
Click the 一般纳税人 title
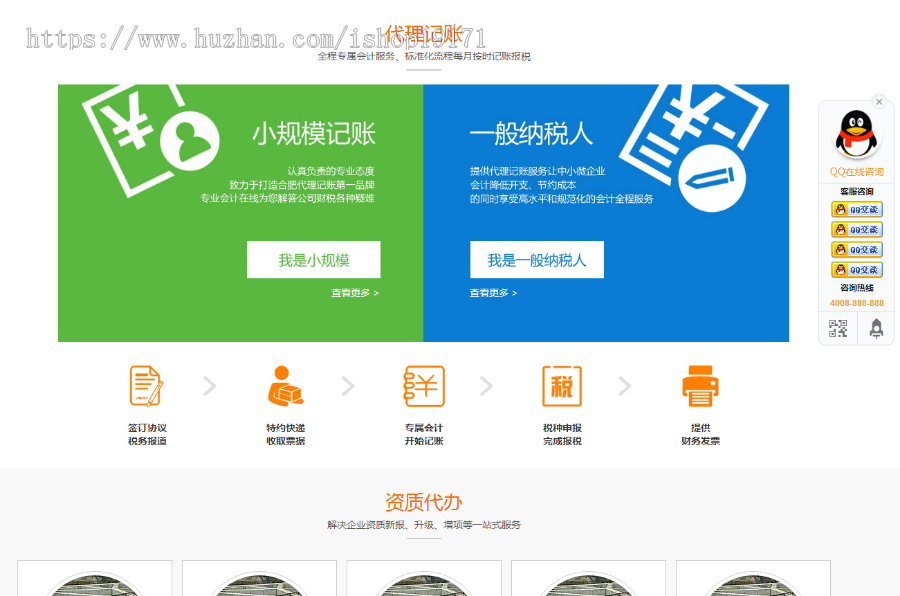point(531,134)
